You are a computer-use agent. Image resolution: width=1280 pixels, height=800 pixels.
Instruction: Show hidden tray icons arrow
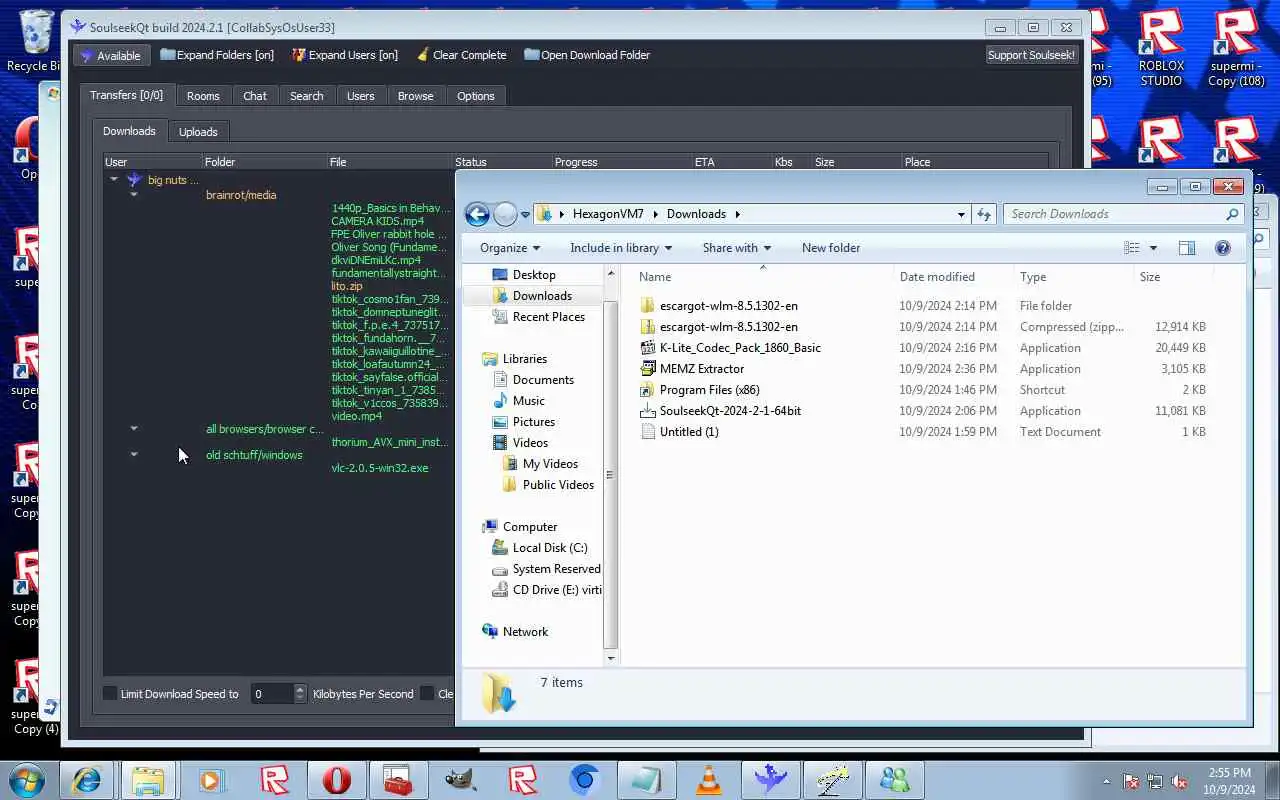tap(1106, 781)
